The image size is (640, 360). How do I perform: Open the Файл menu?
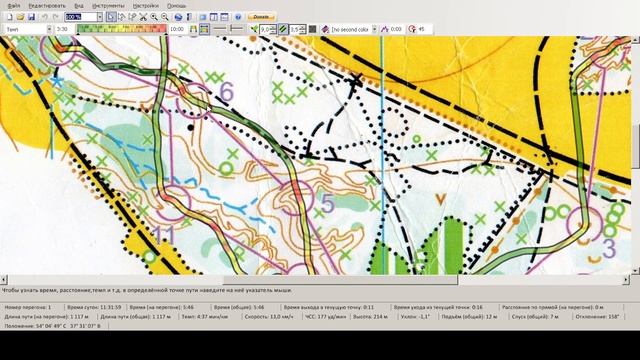[x=13, y=6]
